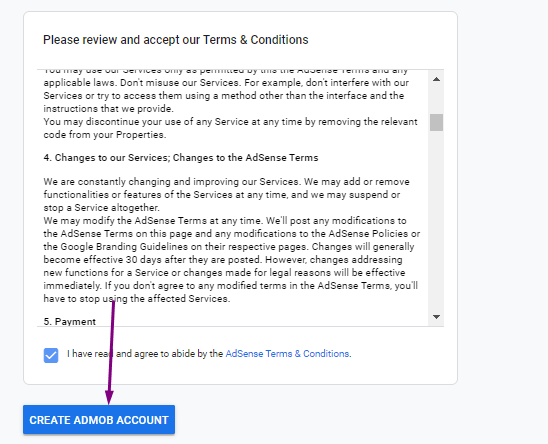Click the scrollbar track below the thumb
This screenshot has height=444, width=548.
click(436, 220)
